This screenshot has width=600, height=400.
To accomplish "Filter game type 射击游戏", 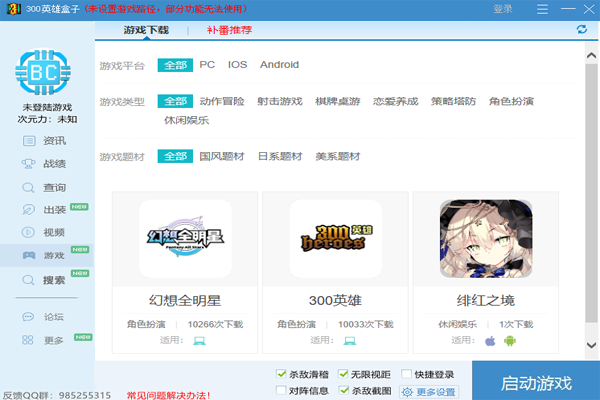I will point(280,101).
